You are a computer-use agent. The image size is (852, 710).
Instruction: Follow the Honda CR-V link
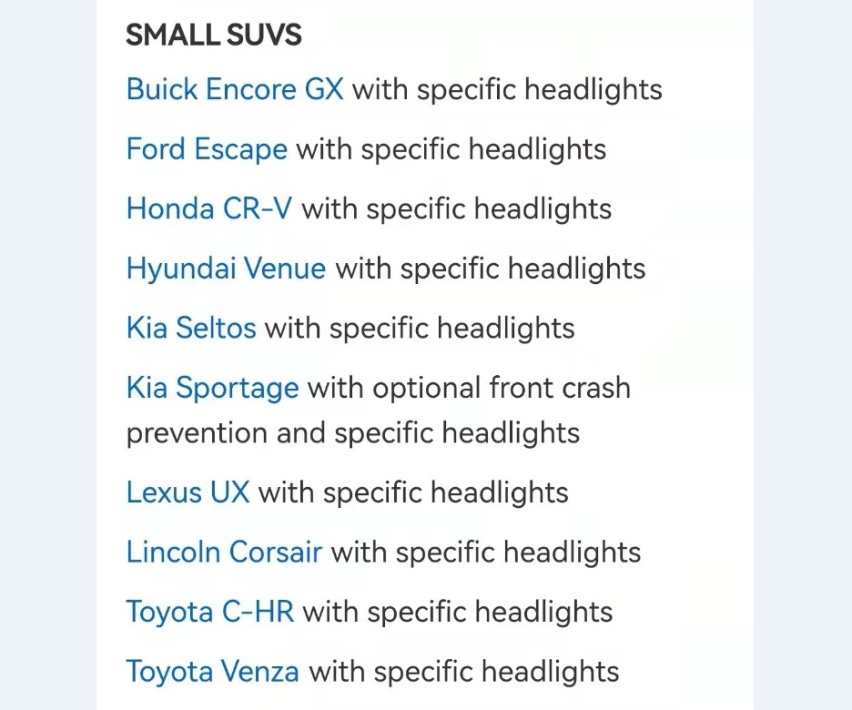tap(209, 209)
